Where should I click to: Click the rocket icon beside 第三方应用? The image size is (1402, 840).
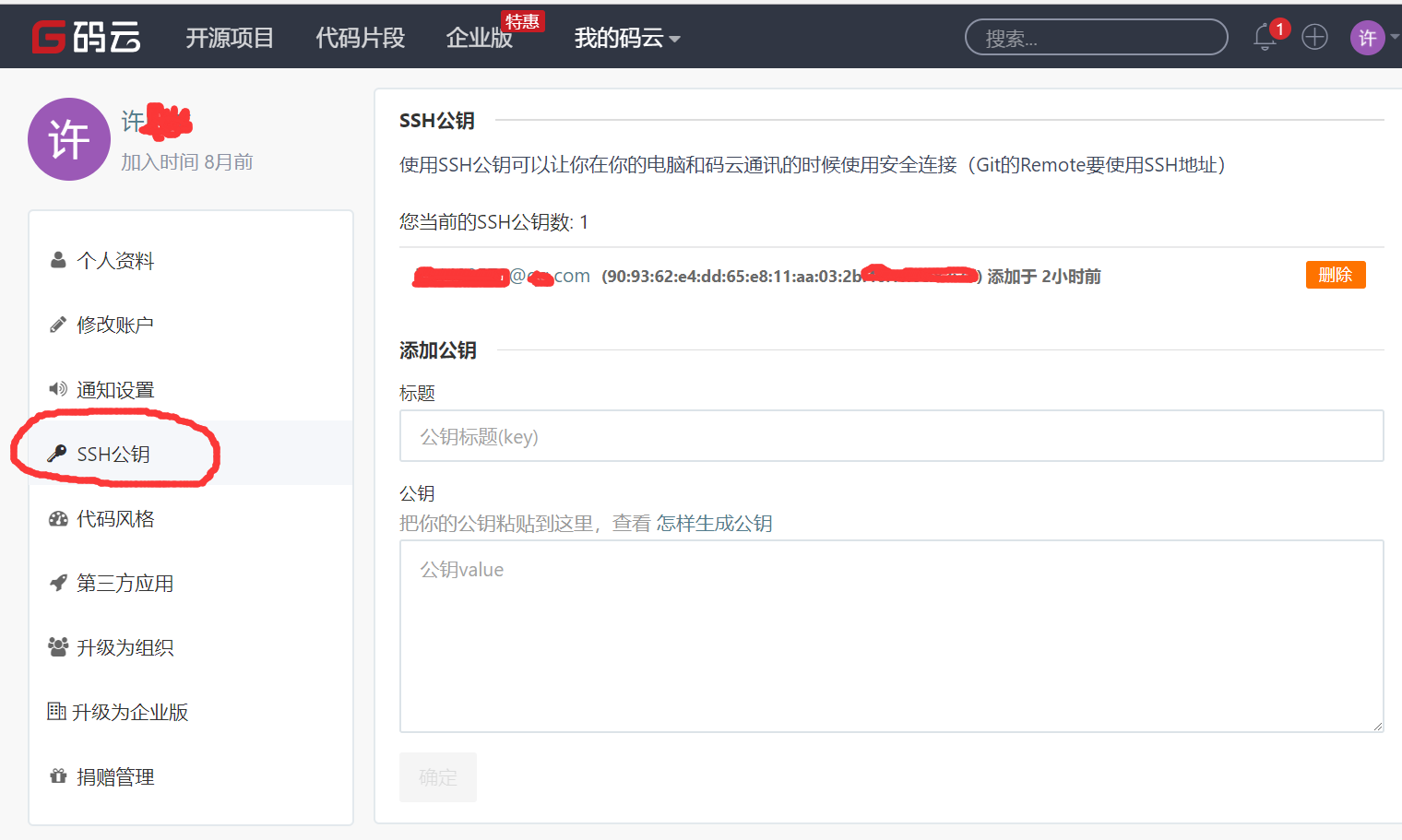pos(58,583)
